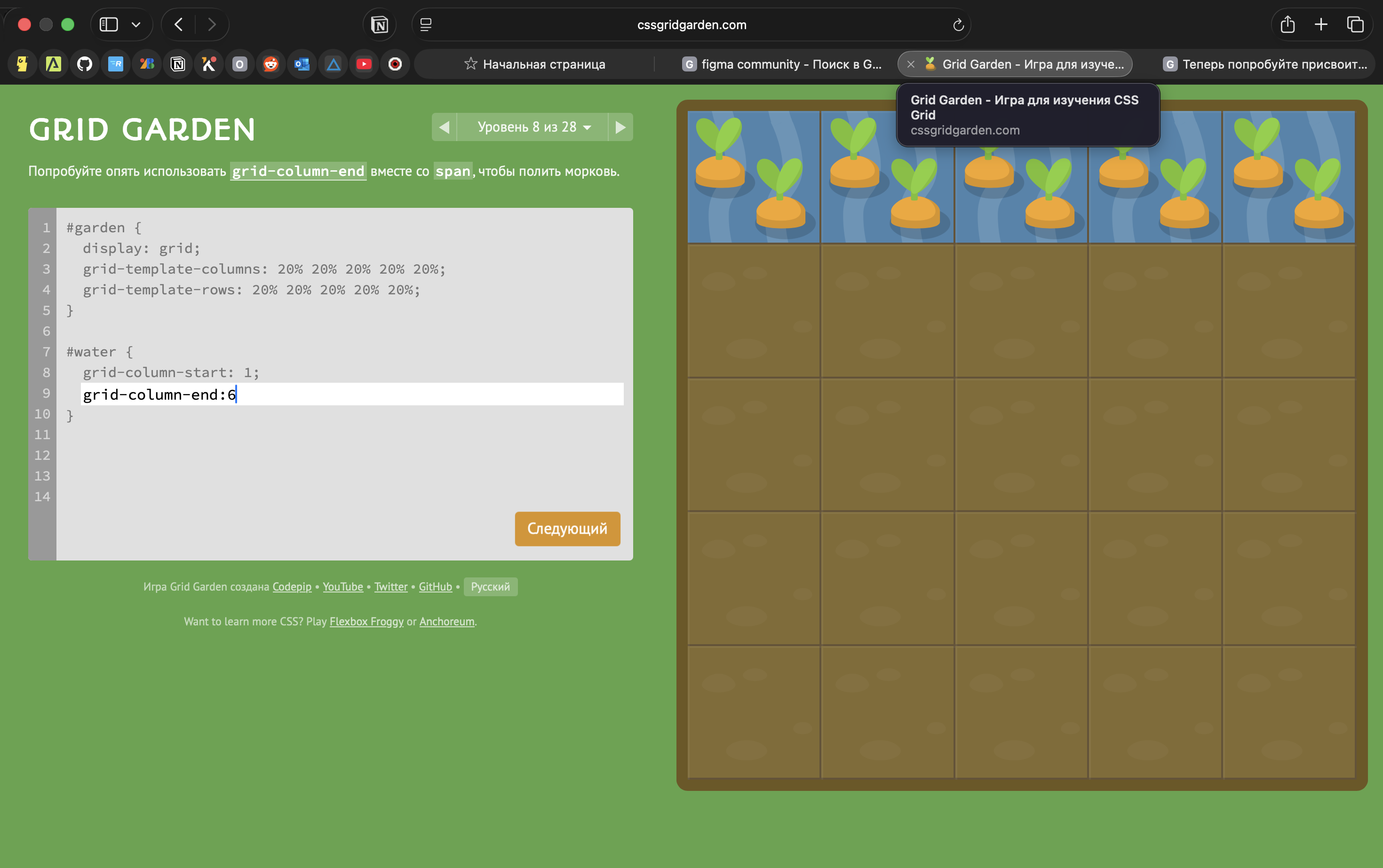Open the YouTube pinned tab

pos(364,64)
